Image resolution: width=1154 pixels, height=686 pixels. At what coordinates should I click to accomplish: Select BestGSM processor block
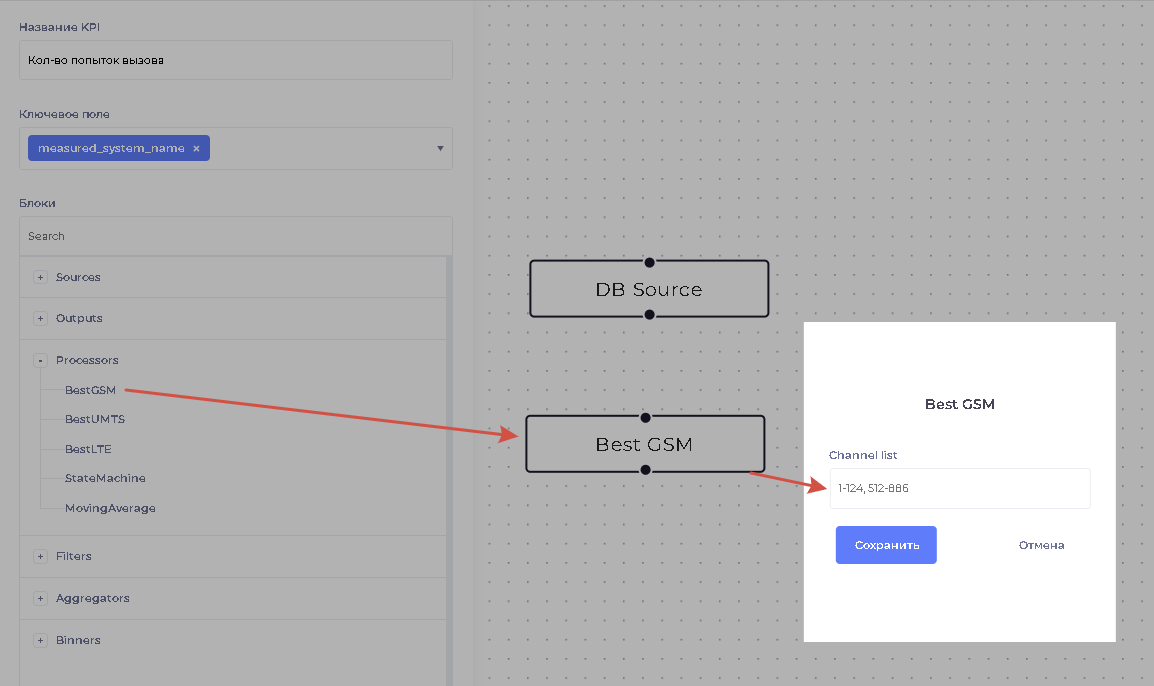coord(90,390)
